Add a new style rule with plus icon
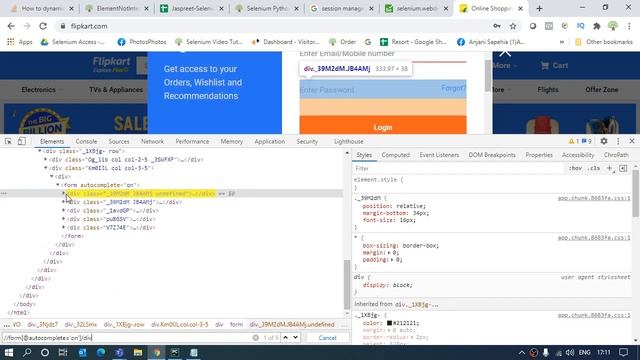 609,168
